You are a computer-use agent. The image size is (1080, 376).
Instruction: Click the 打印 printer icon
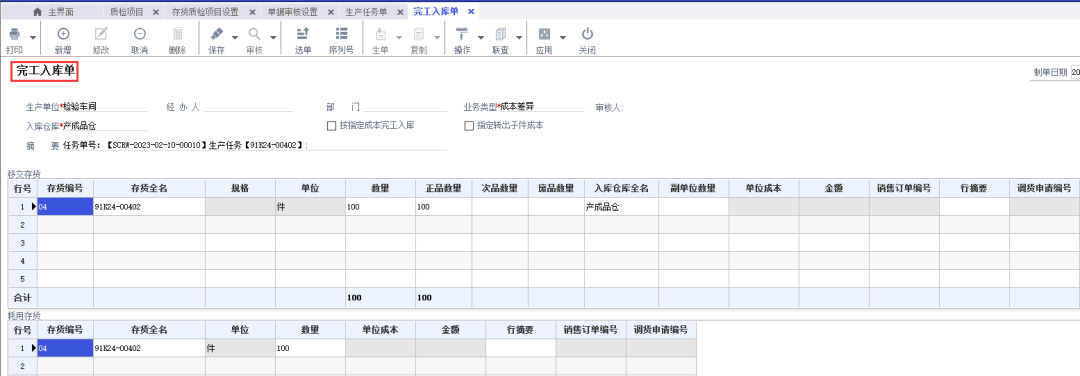point(14,34)
